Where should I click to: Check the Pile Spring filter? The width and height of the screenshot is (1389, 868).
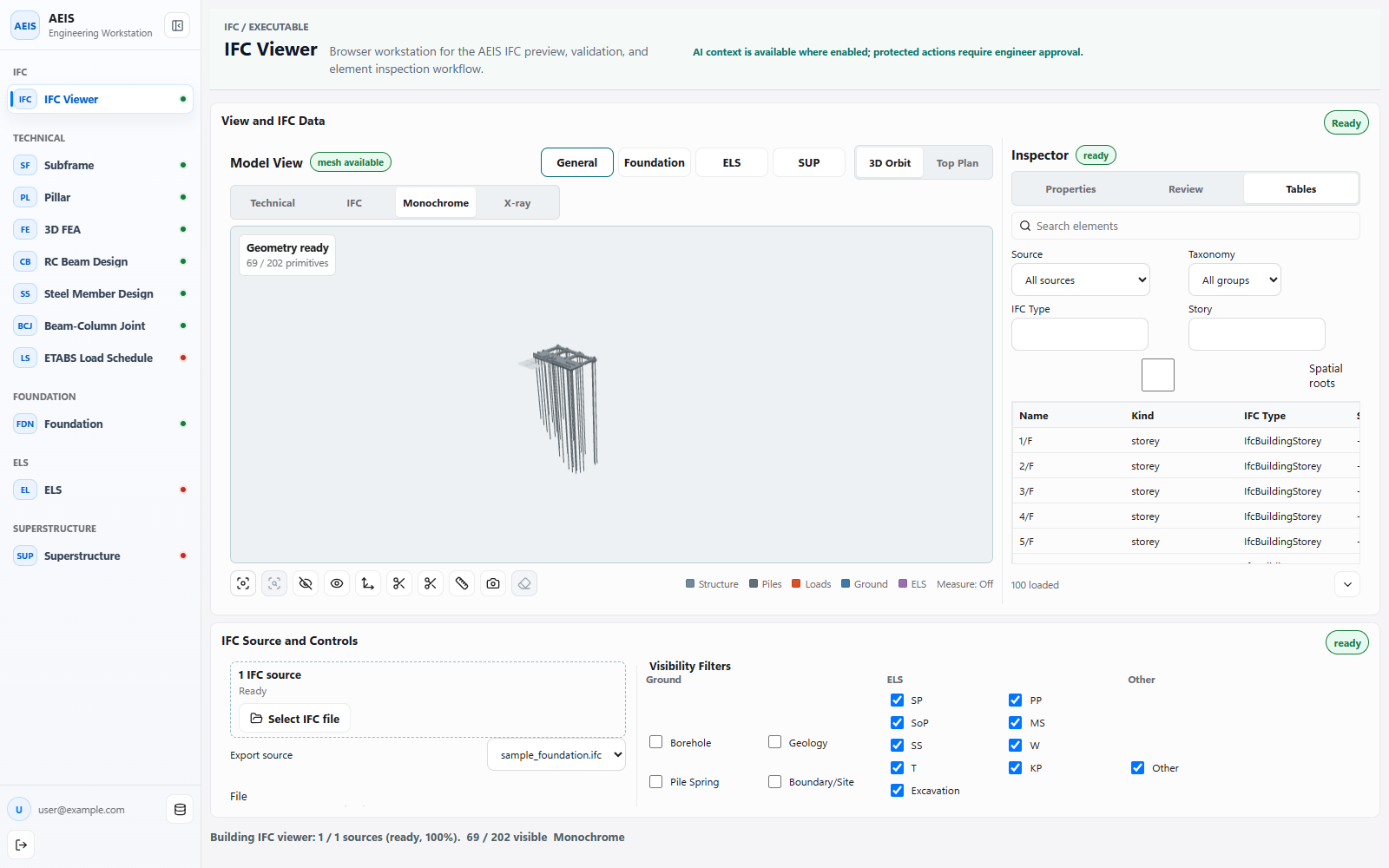[656, 781]
